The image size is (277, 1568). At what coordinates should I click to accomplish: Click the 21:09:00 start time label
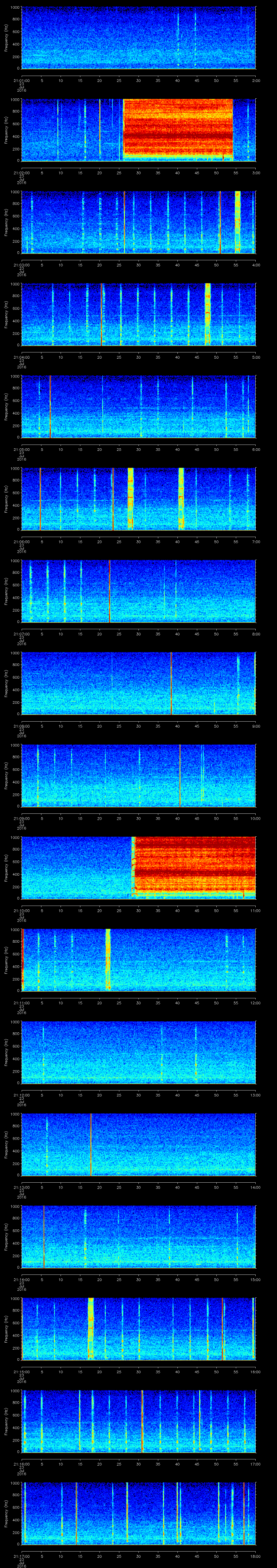21,818
